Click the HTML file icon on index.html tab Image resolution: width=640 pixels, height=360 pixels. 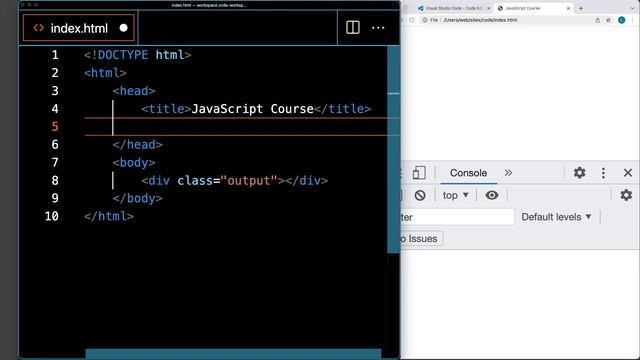pyautogui.click(x=39, y=28)
